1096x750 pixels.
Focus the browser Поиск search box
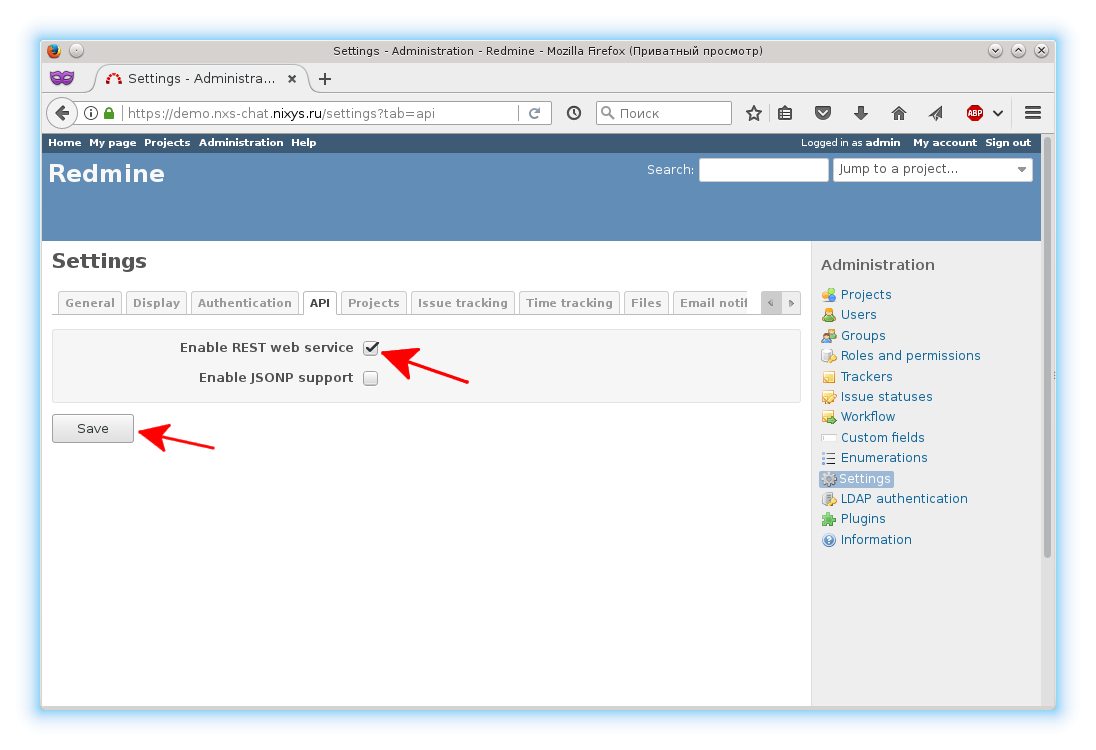click(x=664, y=113)
